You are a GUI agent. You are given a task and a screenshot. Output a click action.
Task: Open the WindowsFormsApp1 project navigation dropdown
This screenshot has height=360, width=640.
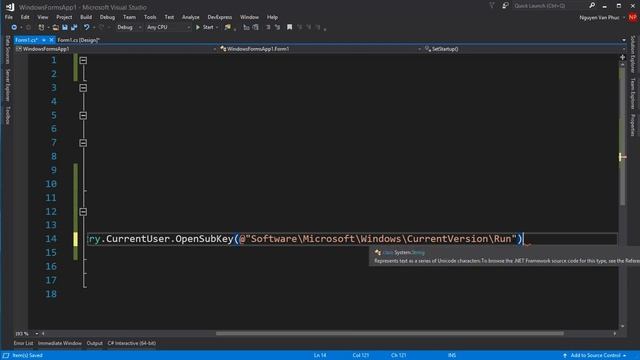pos(116,49)
